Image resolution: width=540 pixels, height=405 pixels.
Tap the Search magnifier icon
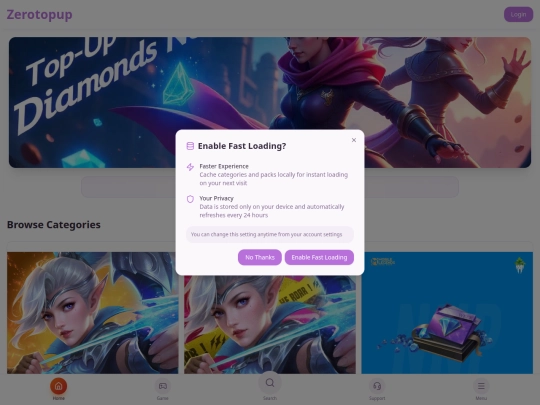coord(270,383)
